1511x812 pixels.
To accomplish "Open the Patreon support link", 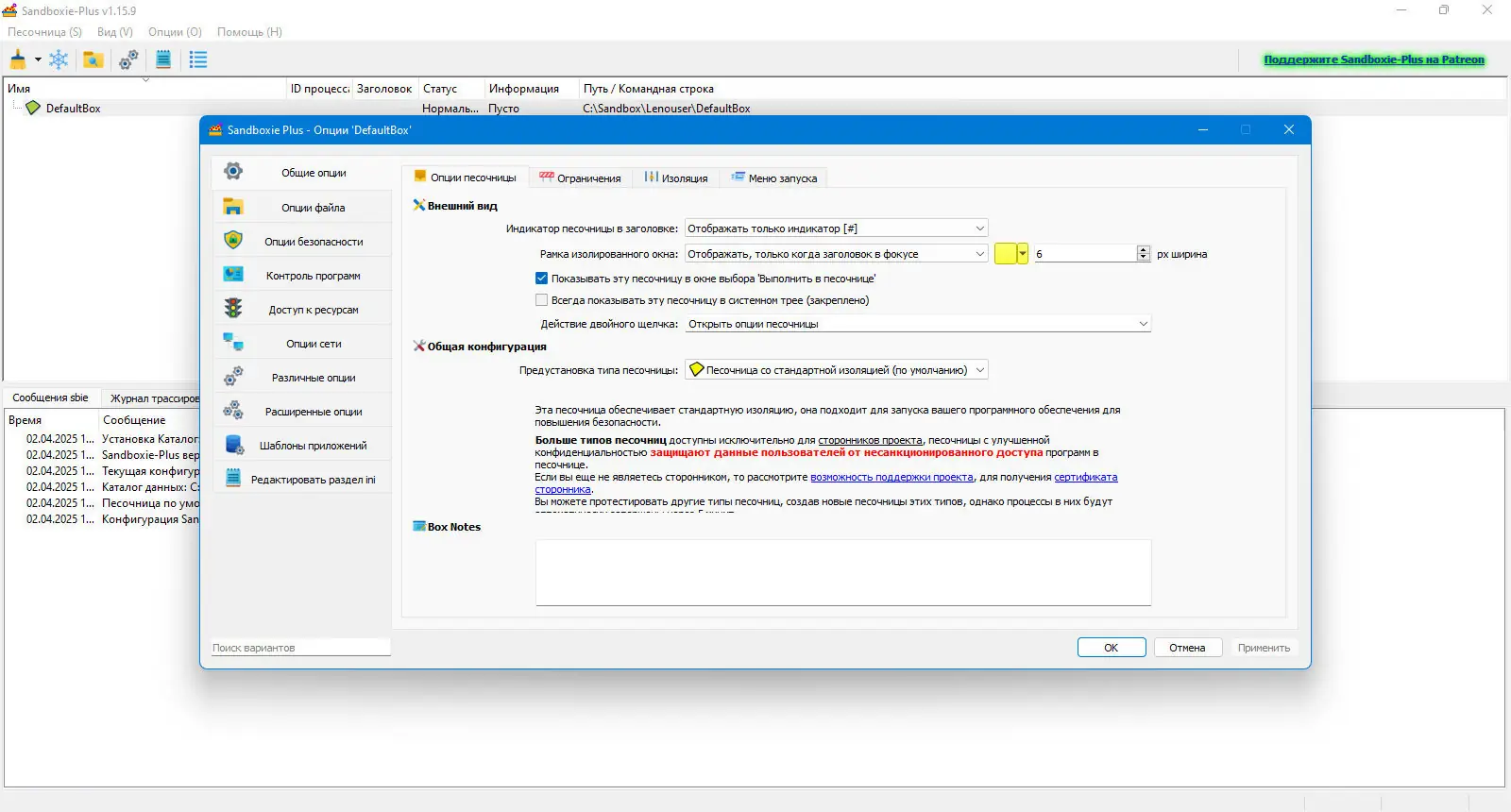I will point(1374,59).
